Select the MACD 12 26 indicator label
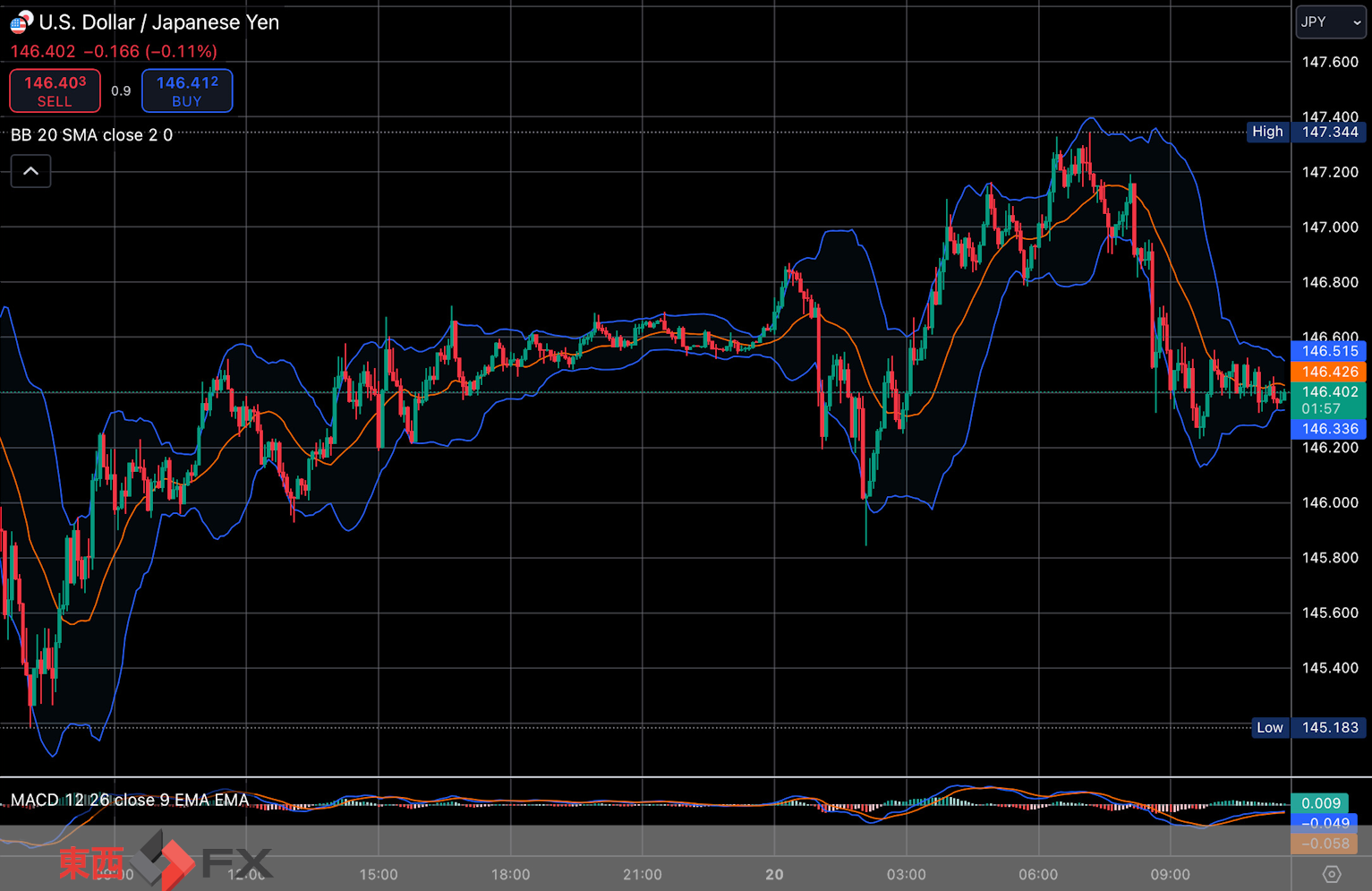The height and width of the screenshot is (891, 1372). (x=130, y=800)
